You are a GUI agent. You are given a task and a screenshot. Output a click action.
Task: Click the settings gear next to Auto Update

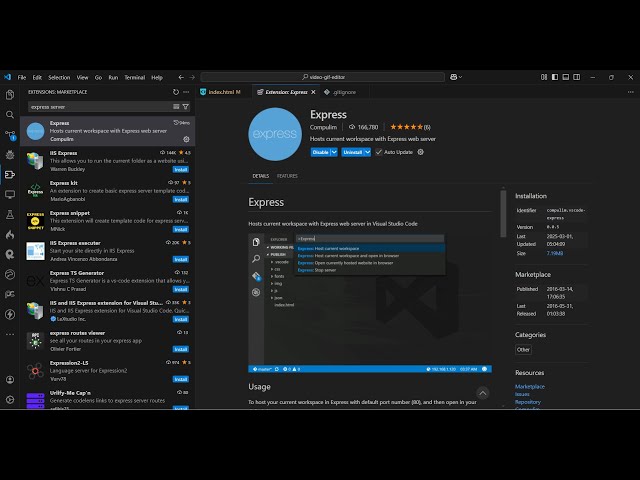(x=420, y=152)
